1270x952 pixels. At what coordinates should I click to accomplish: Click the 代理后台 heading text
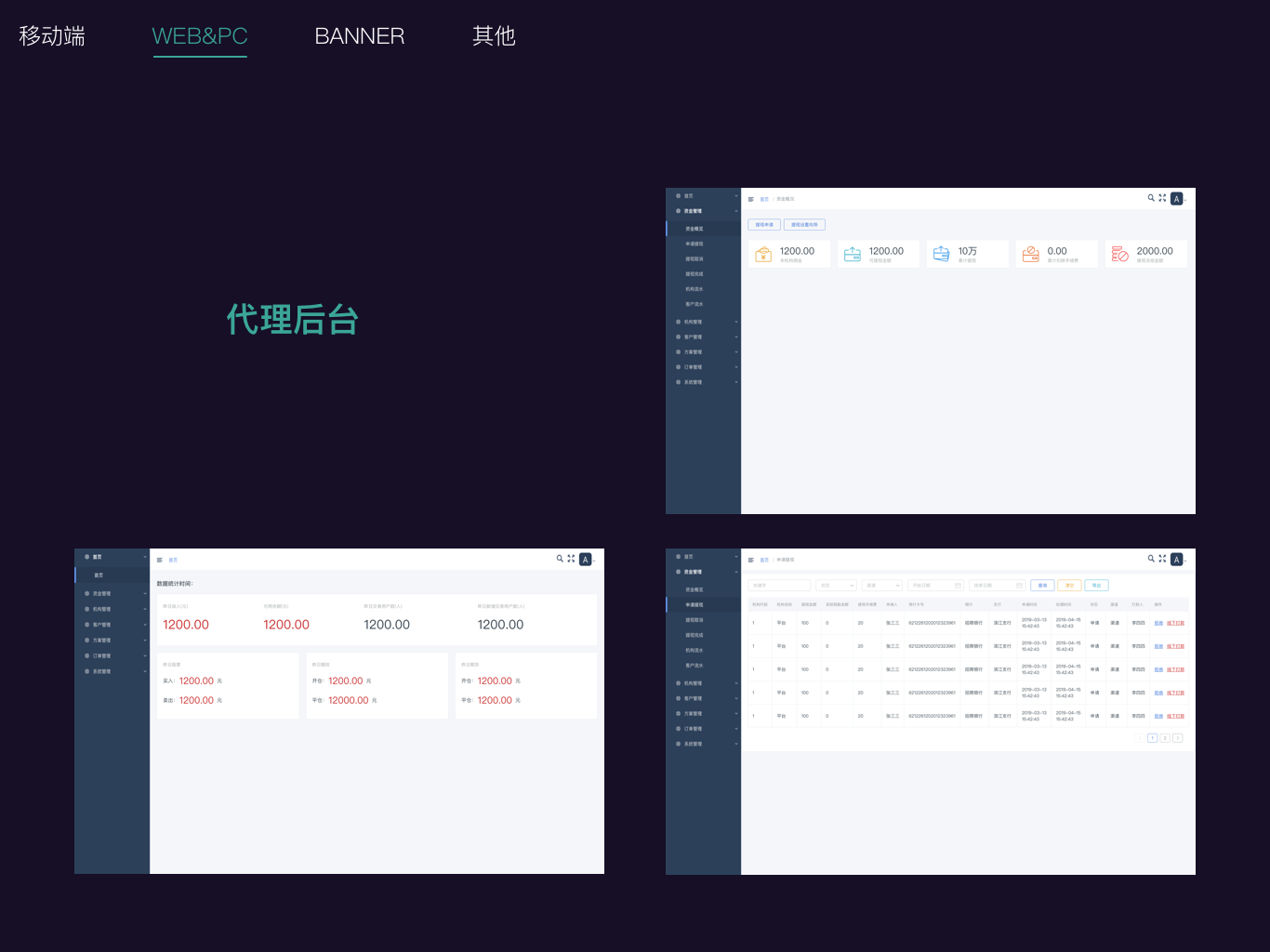click(x=293, y=319)
